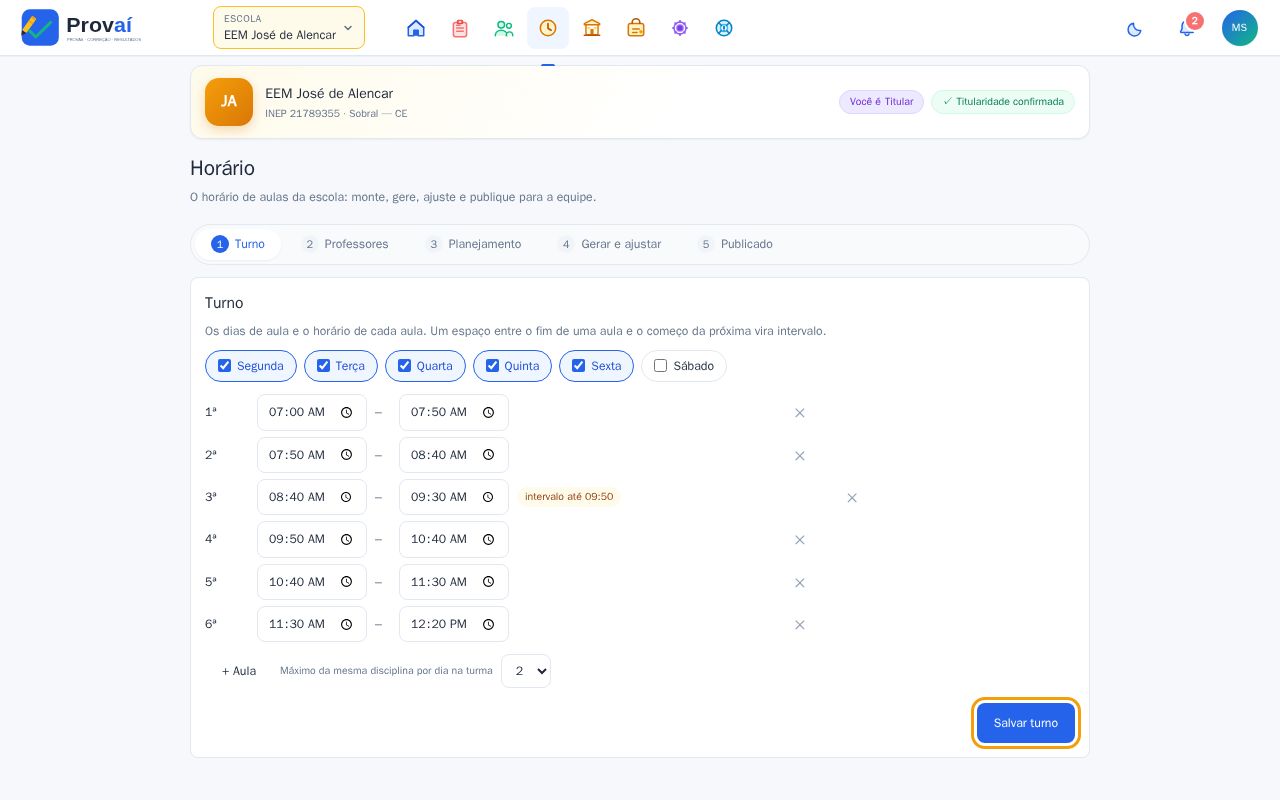Uncheck the Quinta checkbox
1280x800 pixels.
tap(492, 366)
